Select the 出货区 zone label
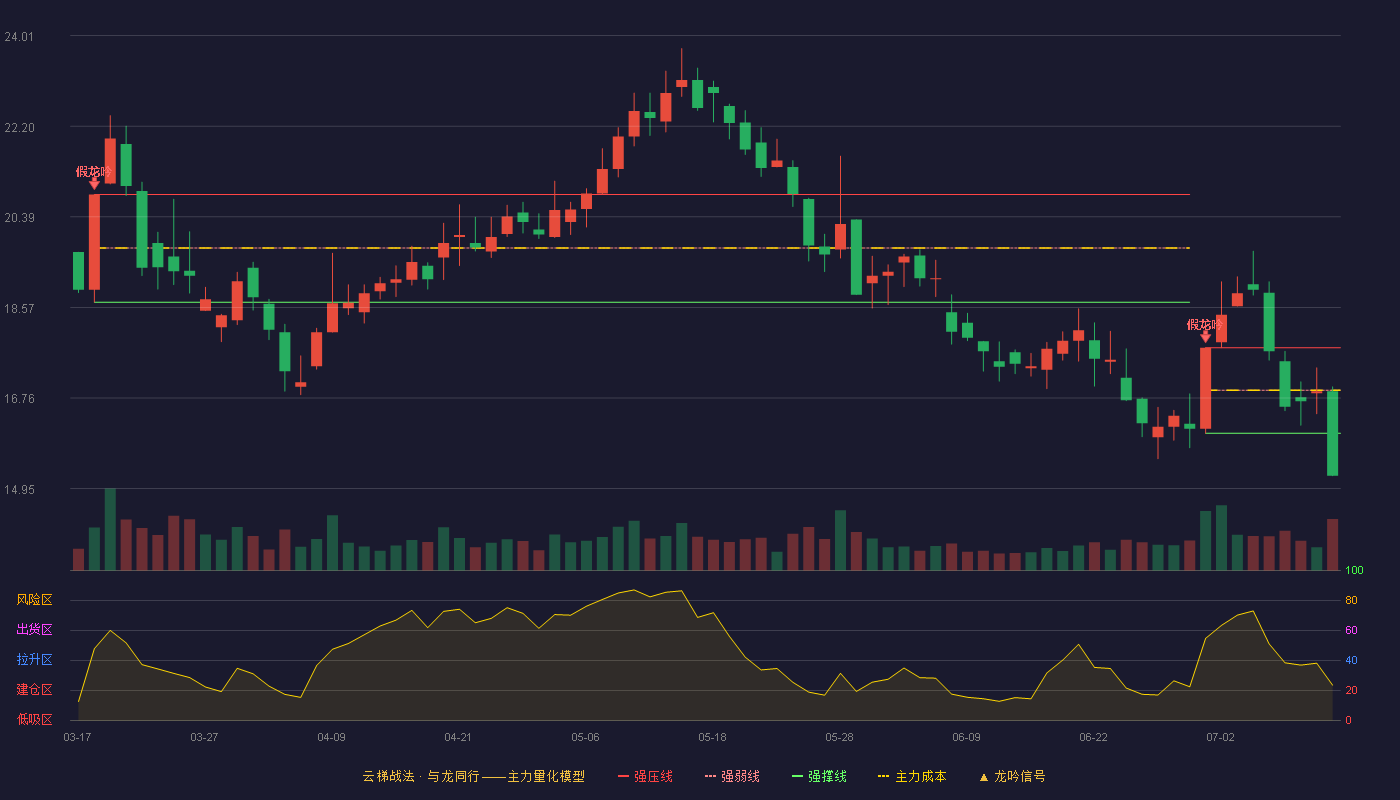 click(x=34, y=630)
